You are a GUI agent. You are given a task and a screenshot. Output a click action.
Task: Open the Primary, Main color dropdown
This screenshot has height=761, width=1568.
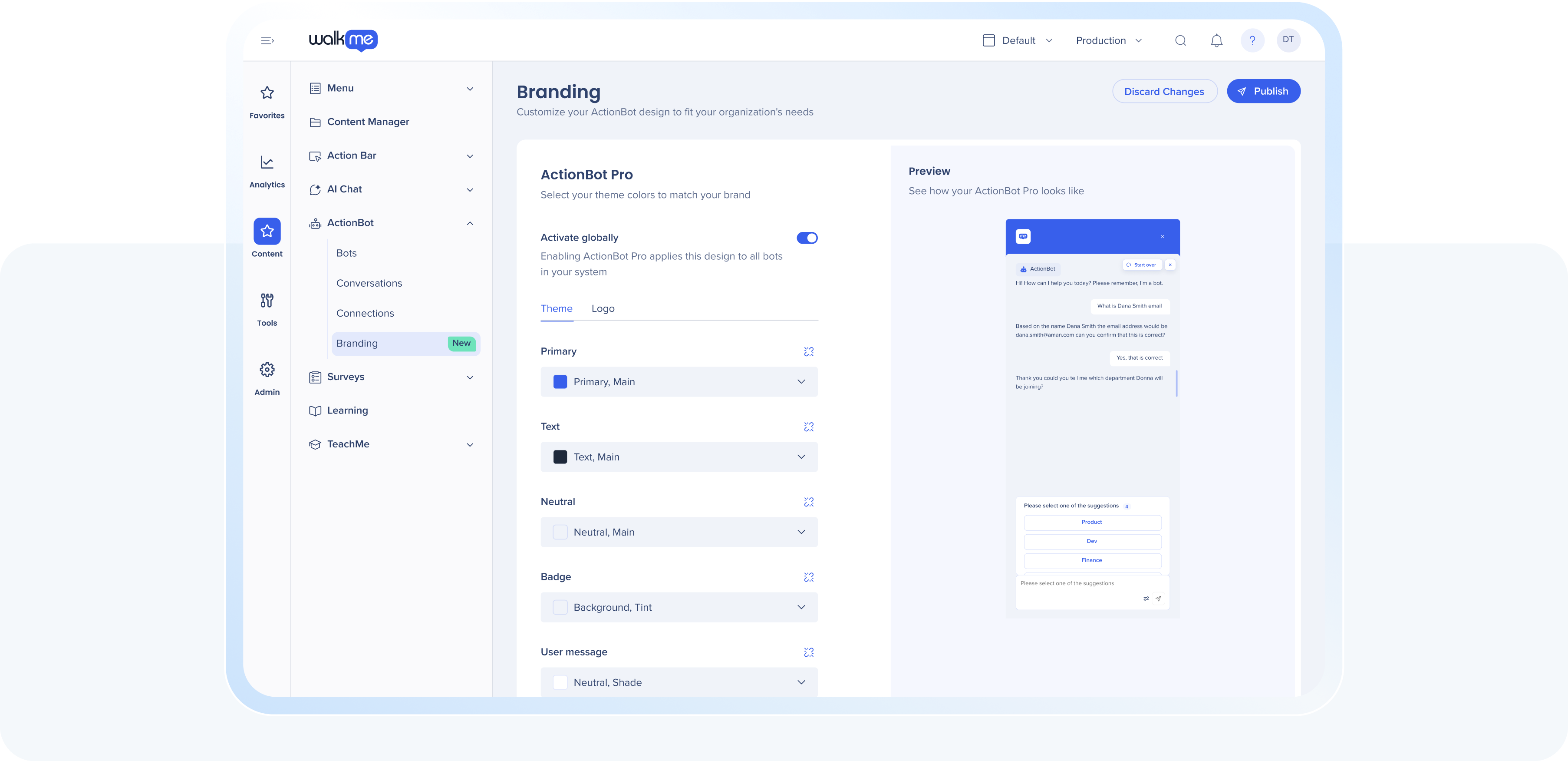tap(679, 382)
